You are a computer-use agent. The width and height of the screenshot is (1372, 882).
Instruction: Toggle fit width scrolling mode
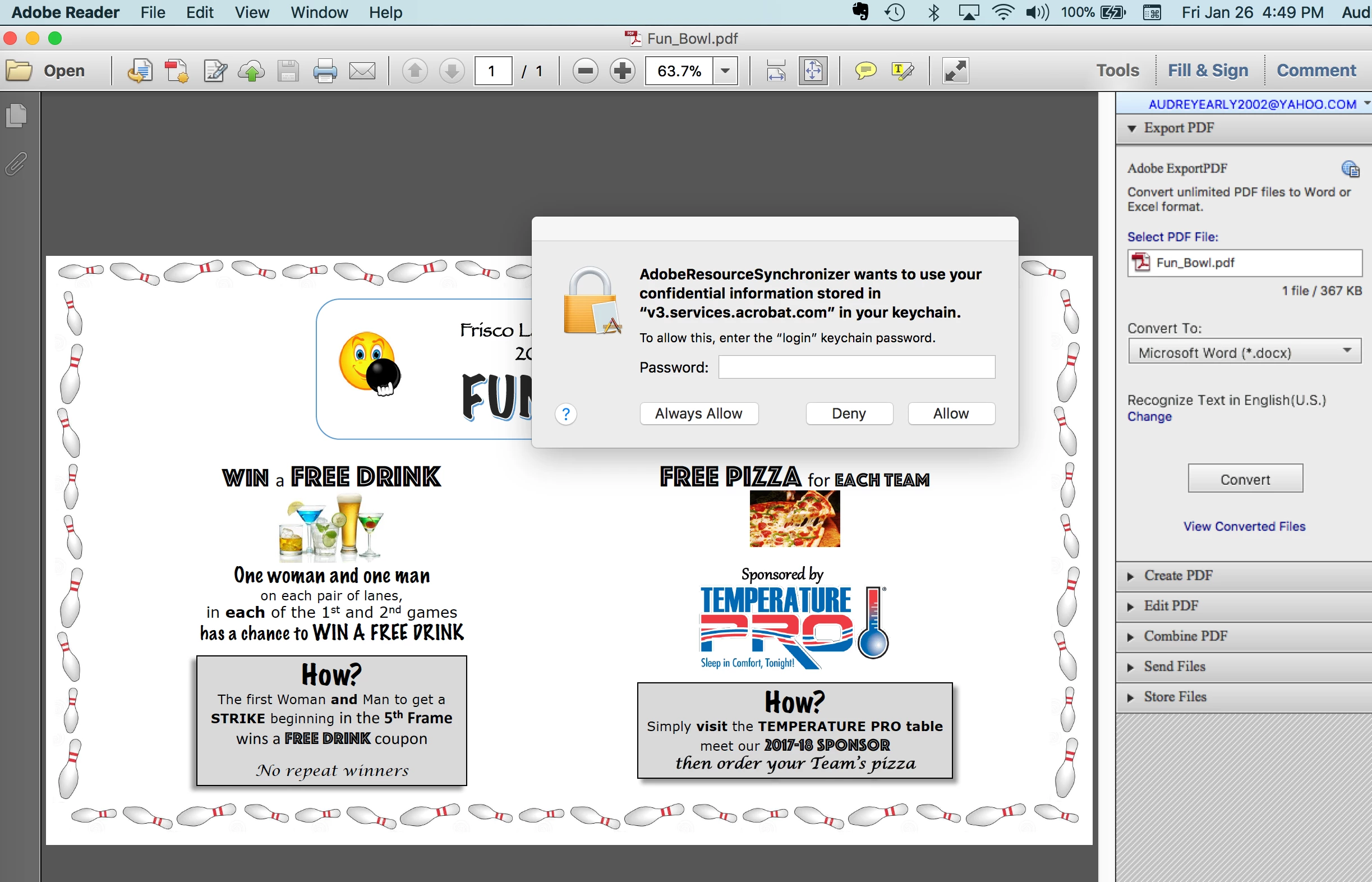point(776,71)
